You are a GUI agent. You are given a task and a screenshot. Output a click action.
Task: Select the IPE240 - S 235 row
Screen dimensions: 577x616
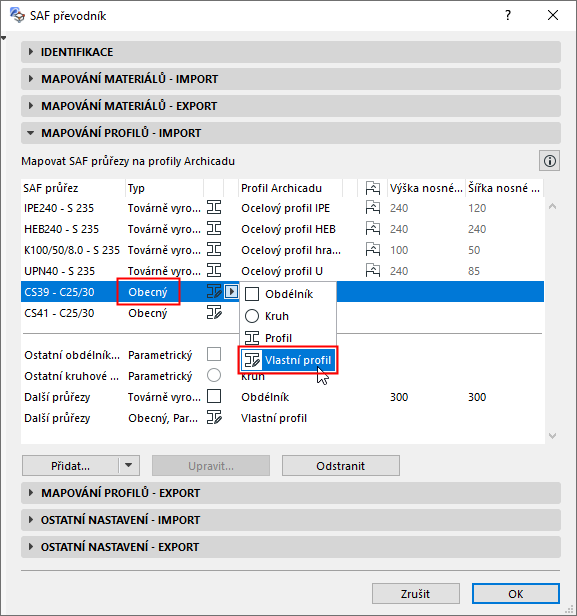click(x=282, y=207)
